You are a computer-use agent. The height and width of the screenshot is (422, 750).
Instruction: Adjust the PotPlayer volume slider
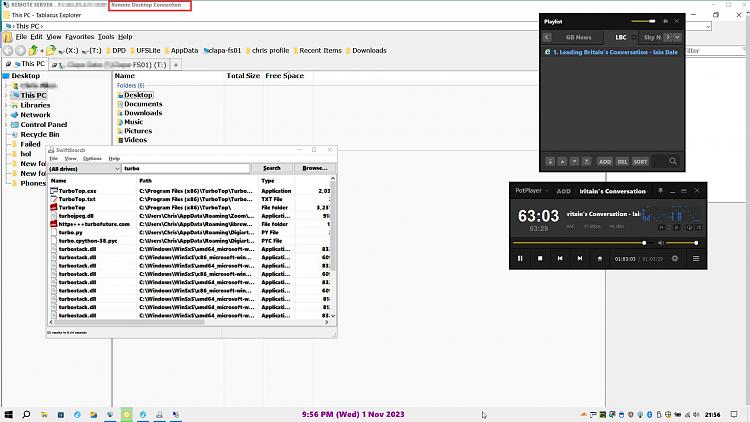pos(681,243)
